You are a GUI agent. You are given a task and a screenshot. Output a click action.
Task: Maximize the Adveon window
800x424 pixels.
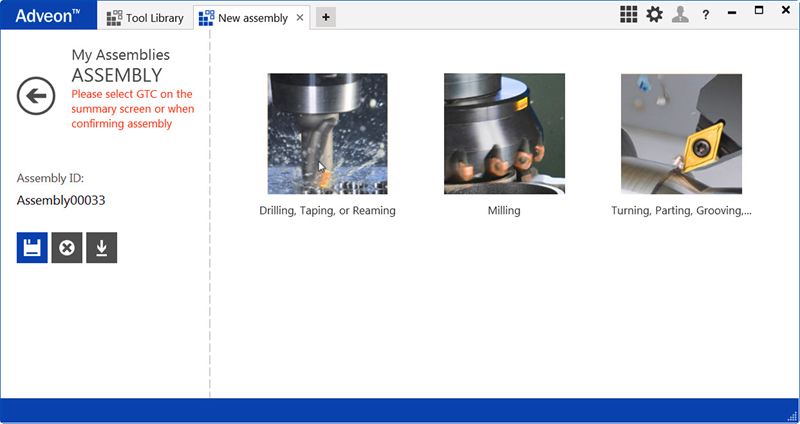758,11
